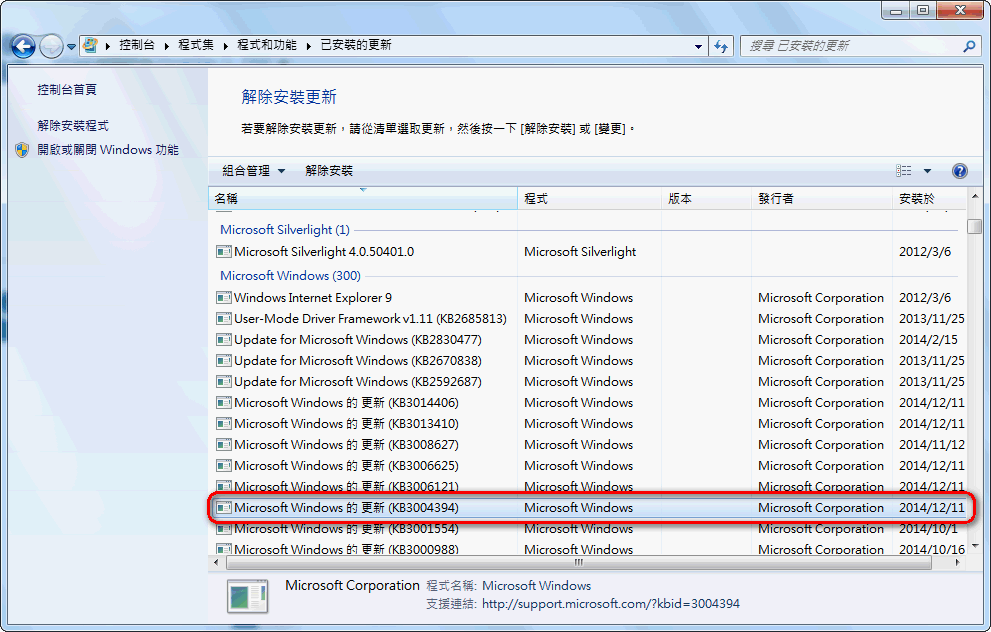This screenshot has height=632, width=991.
Task: Click the horizontal scrollbar left arrow
Action: click(x=217, y=562)
